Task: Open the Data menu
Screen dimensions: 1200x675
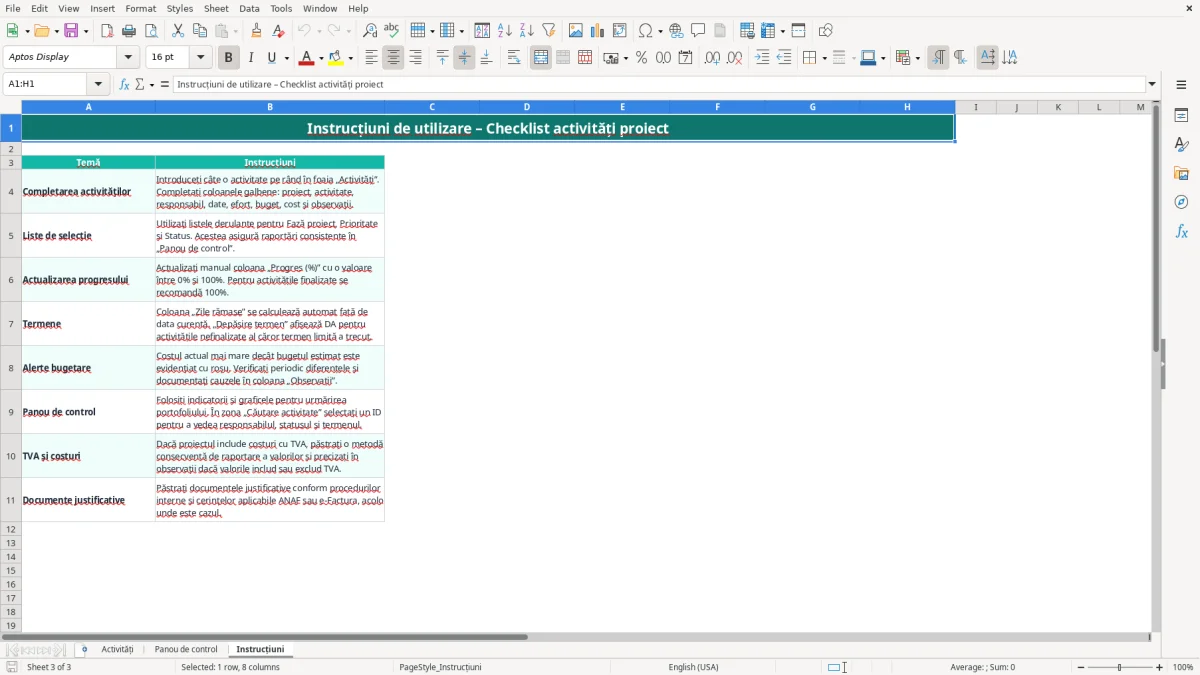Action: [x=249, y=8]
